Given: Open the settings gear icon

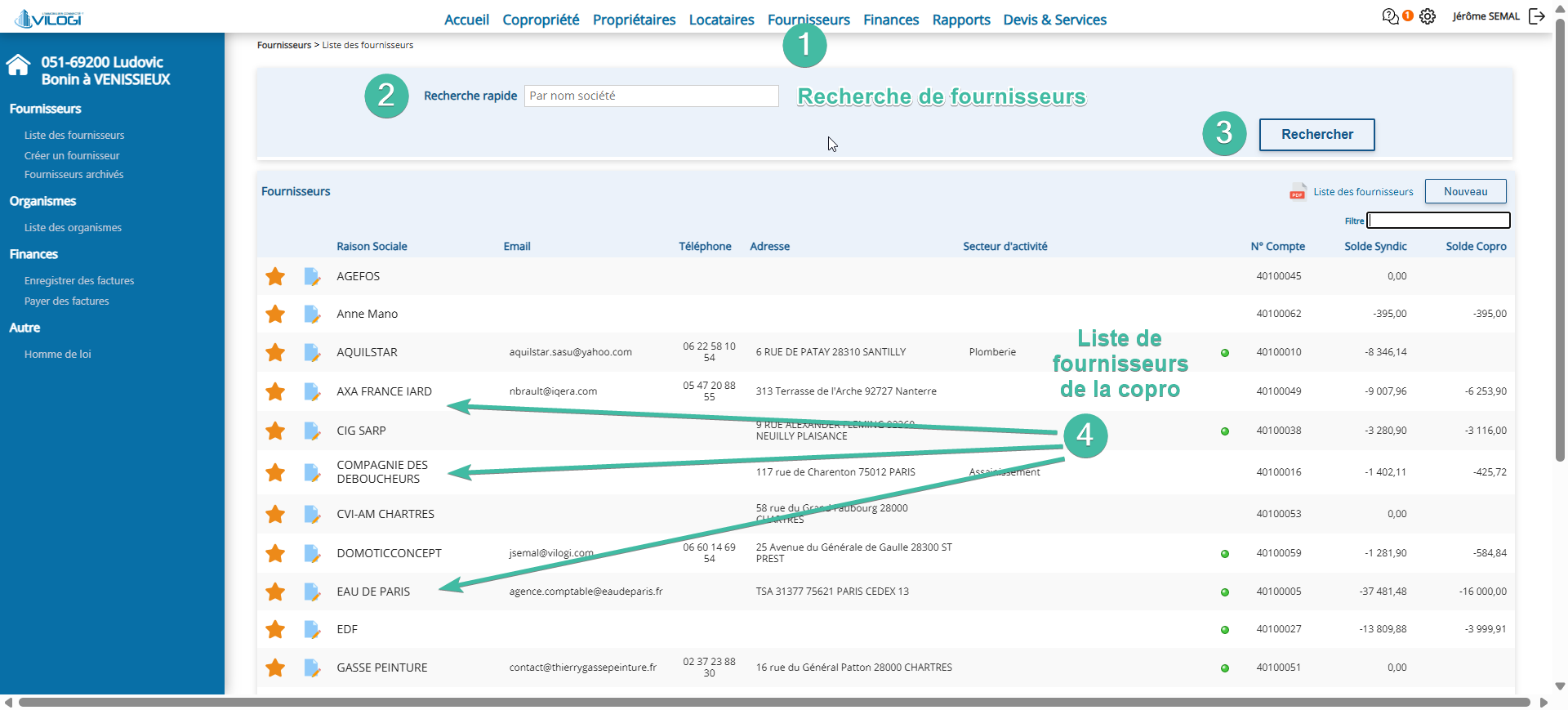Looking at the screenshot, I should click(x=1428, y=16).
